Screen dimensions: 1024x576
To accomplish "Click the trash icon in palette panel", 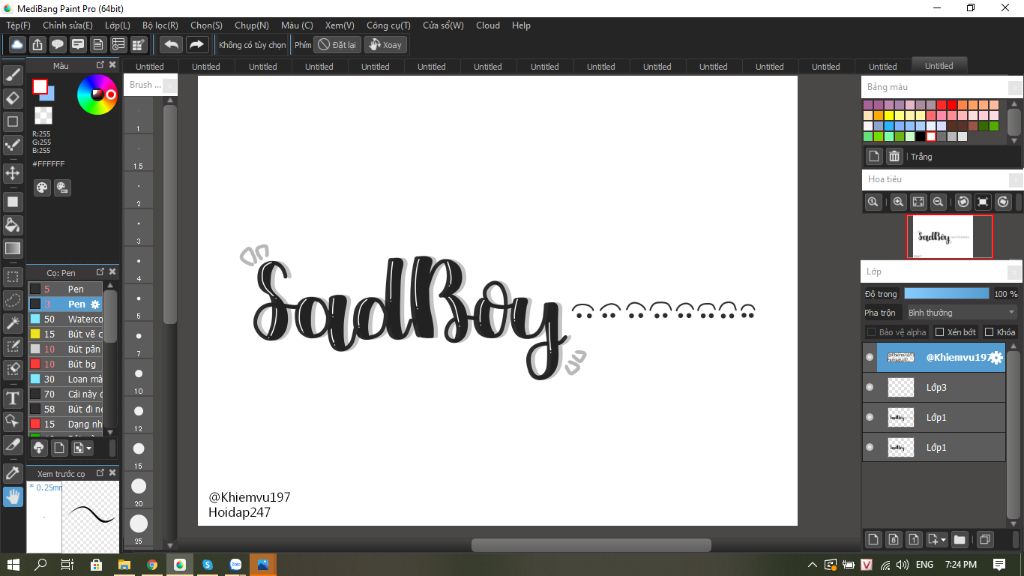I will [x=894, y=156].
